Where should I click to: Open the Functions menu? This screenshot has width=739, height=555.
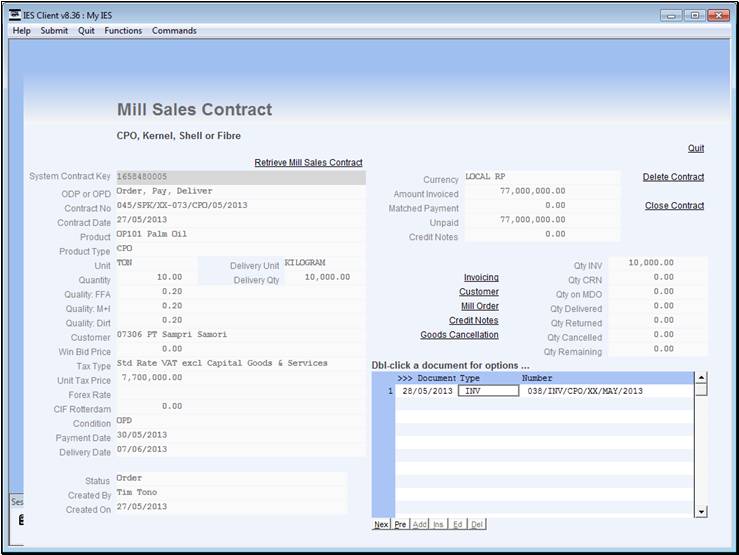click(123, 31)
